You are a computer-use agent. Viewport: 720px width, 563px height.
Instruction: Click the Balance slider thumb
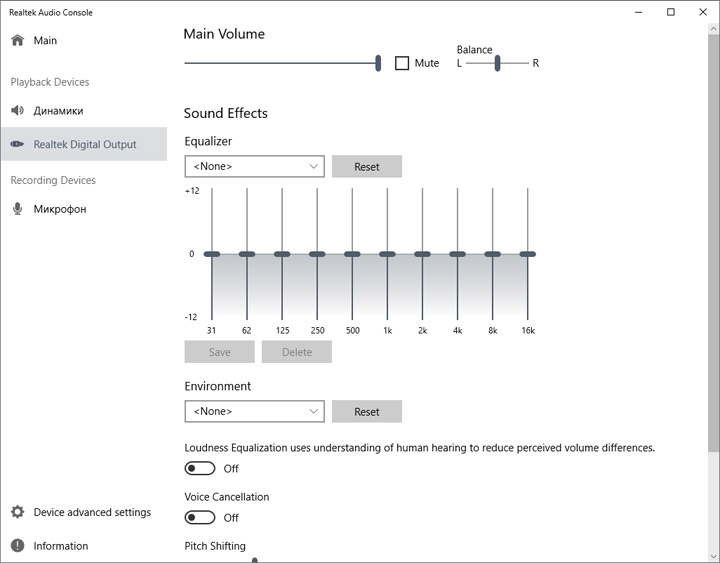click(497, 63)
